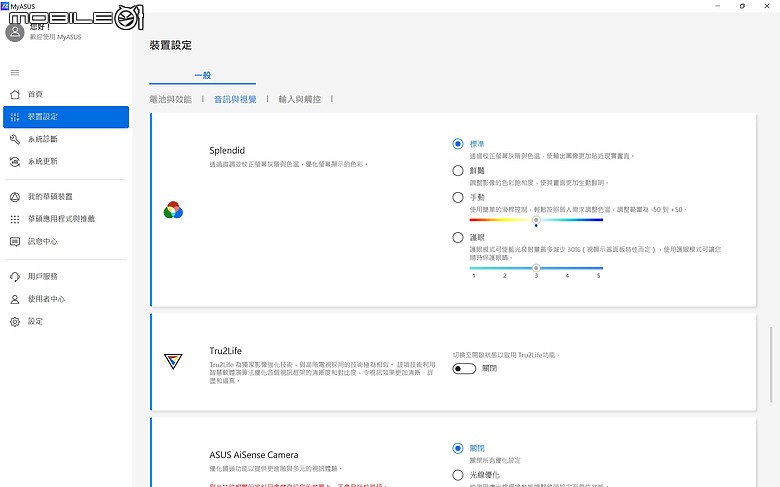The height and width of the screenshot is (487, 780).
Task: Click the 裝置設定 page heading
Action: point(171,45)
